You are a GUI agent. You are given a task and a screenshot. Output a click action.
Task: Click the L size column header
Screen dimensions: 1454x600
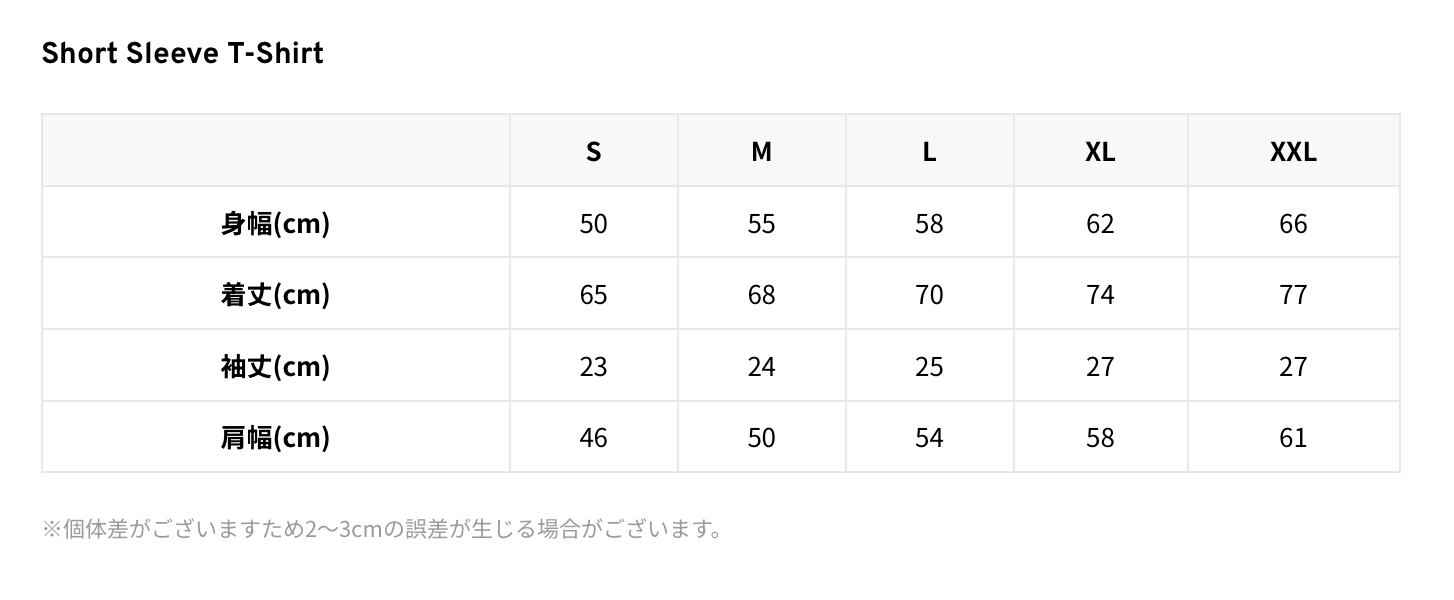click(929, 151)
